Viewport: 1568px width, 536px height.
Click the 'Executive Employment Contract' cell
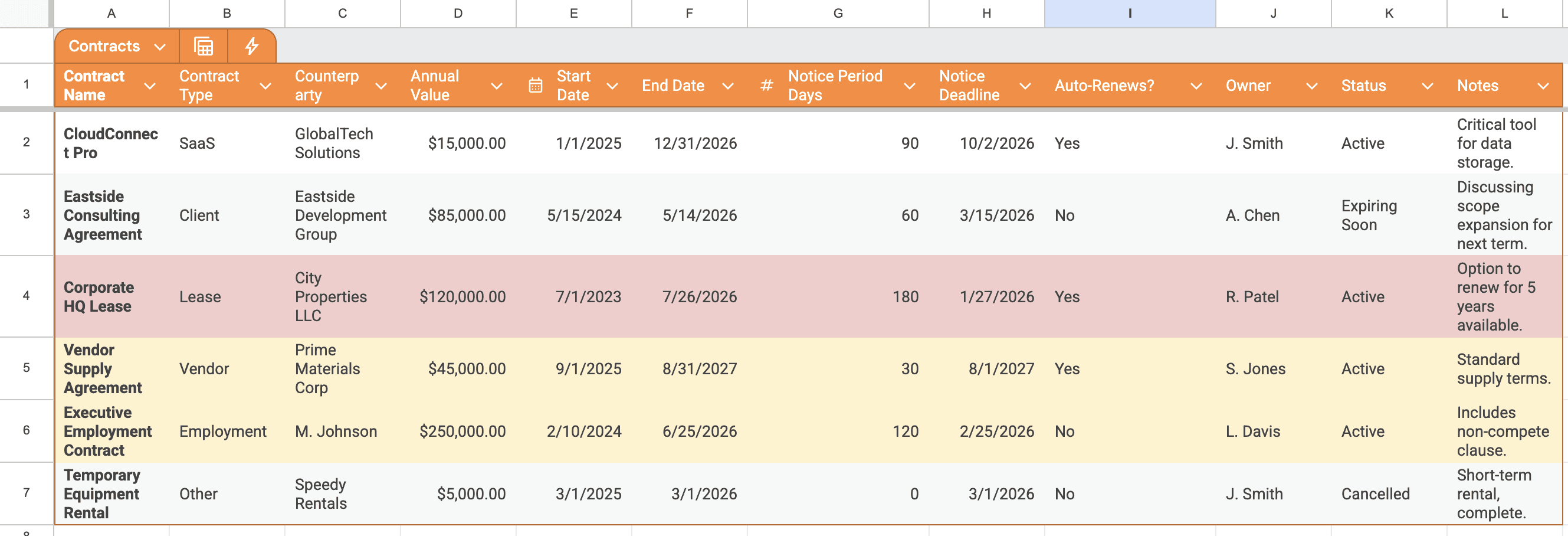click(x=111, y=432)
